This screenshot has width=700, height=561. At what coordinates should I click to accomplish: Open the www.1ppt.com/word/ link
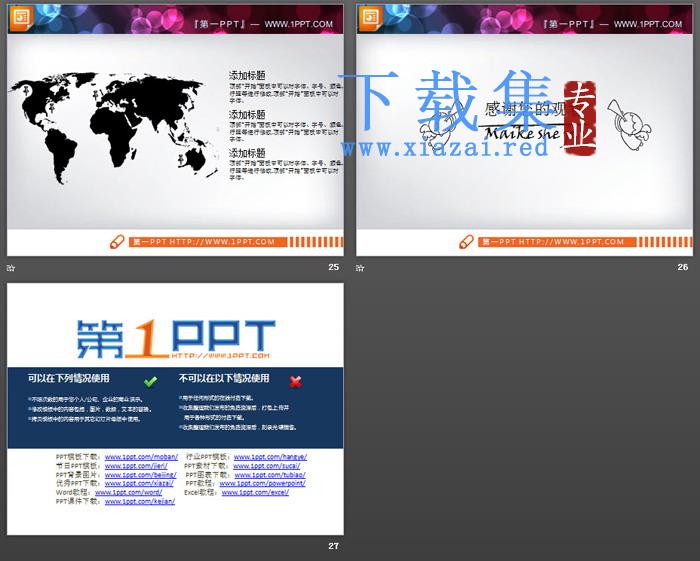(x=129, y=492)
